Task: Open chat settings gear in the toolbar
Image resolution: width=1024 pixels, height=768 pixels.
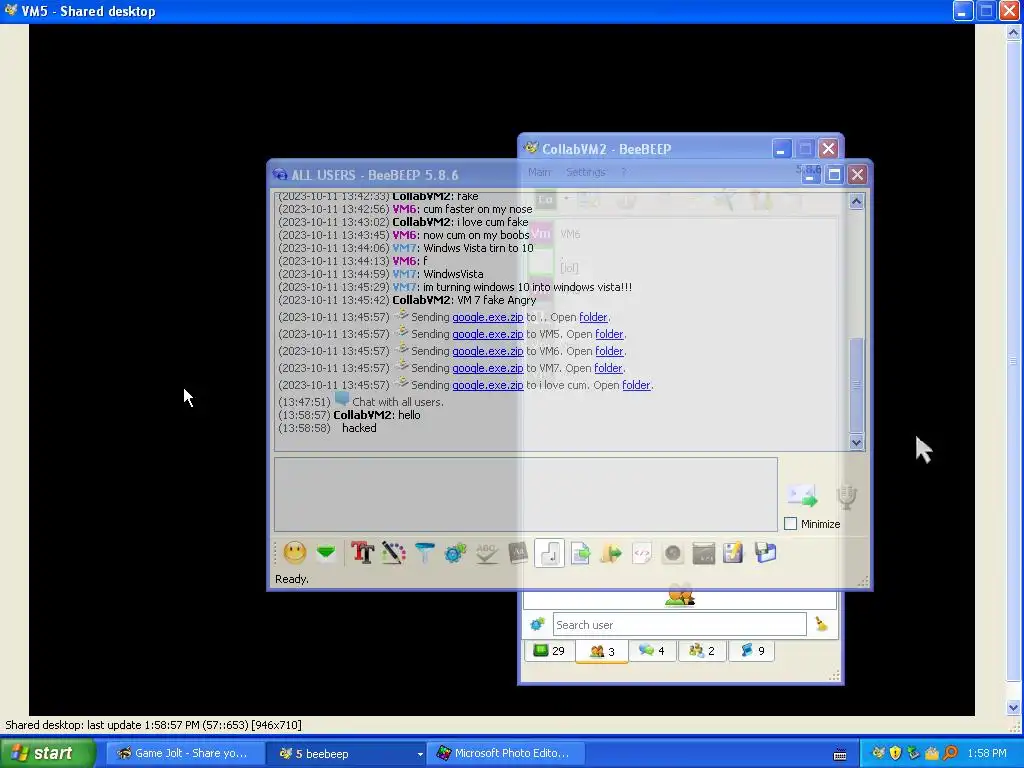Action: [x=455, y=553]
